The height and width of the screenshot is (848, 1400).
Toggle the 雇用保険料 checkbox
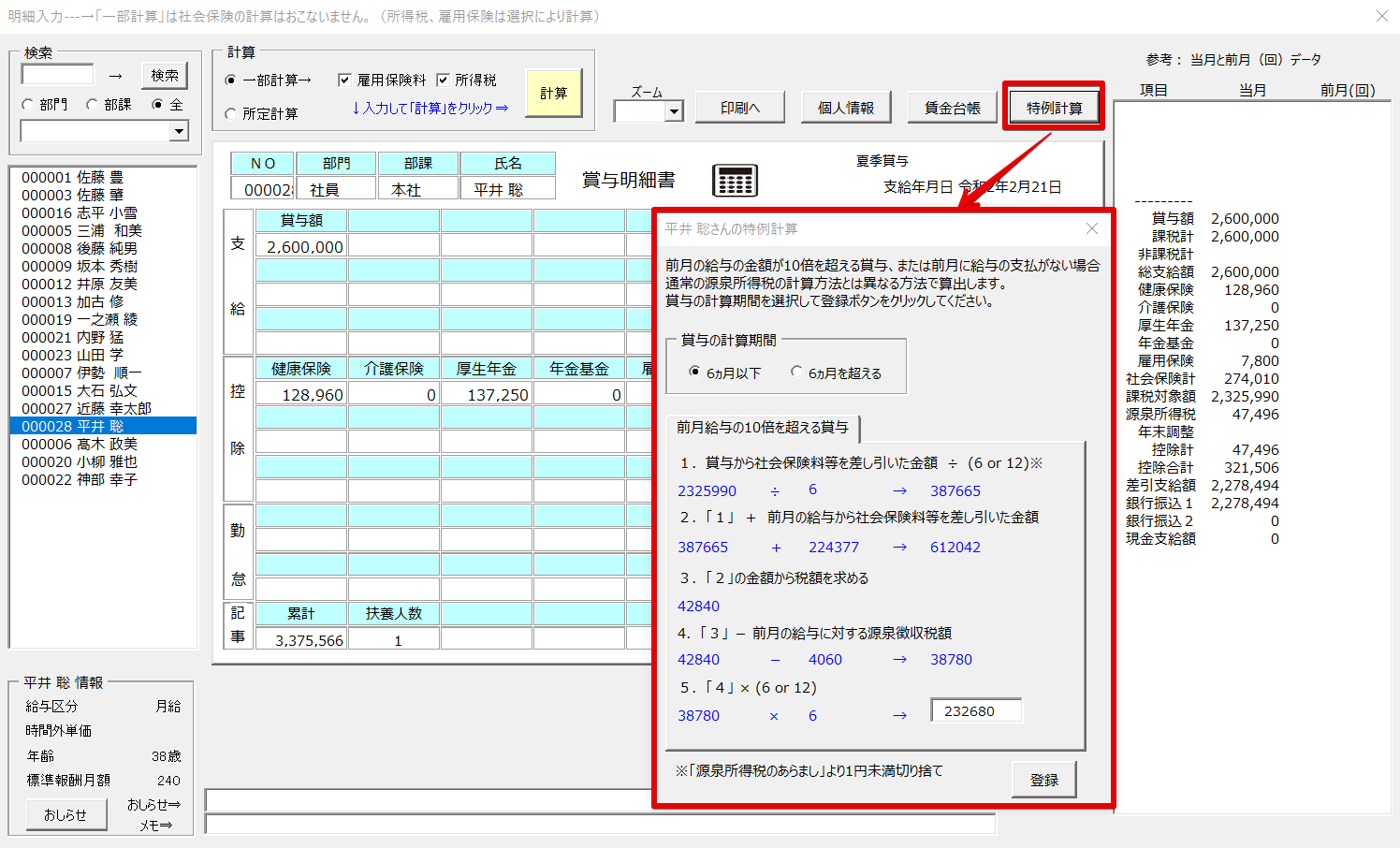pos(344,80)
